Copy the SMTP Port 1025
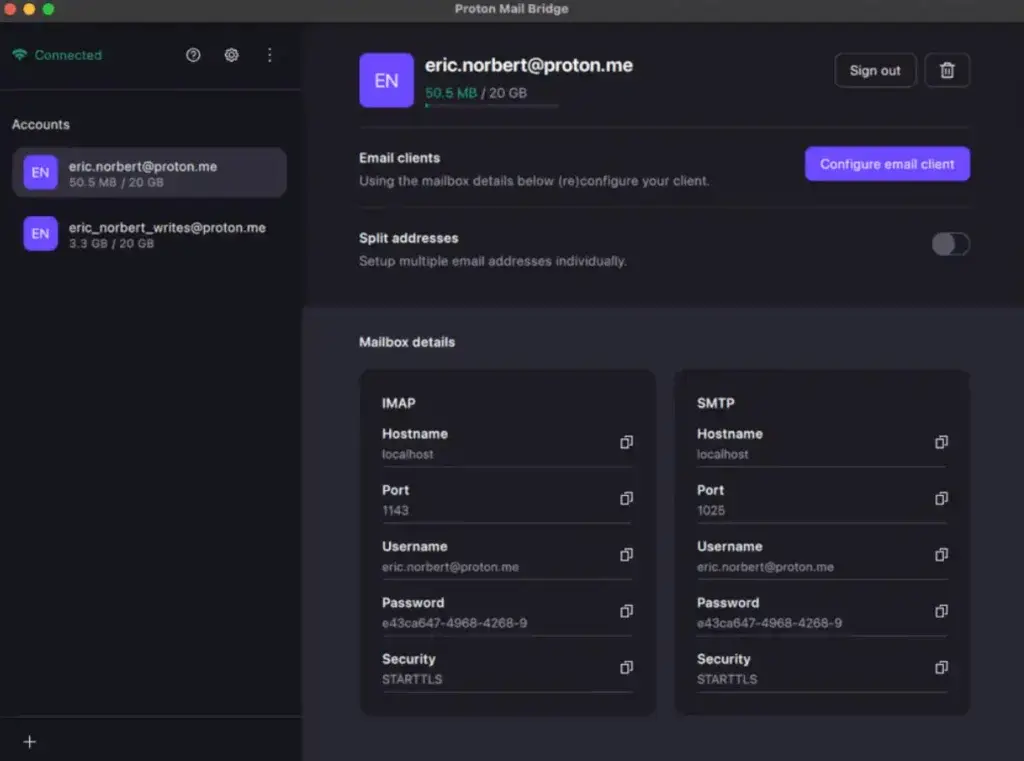Image resolution: width=1024 pixels, height=761 pixels. tap(941, 498)
